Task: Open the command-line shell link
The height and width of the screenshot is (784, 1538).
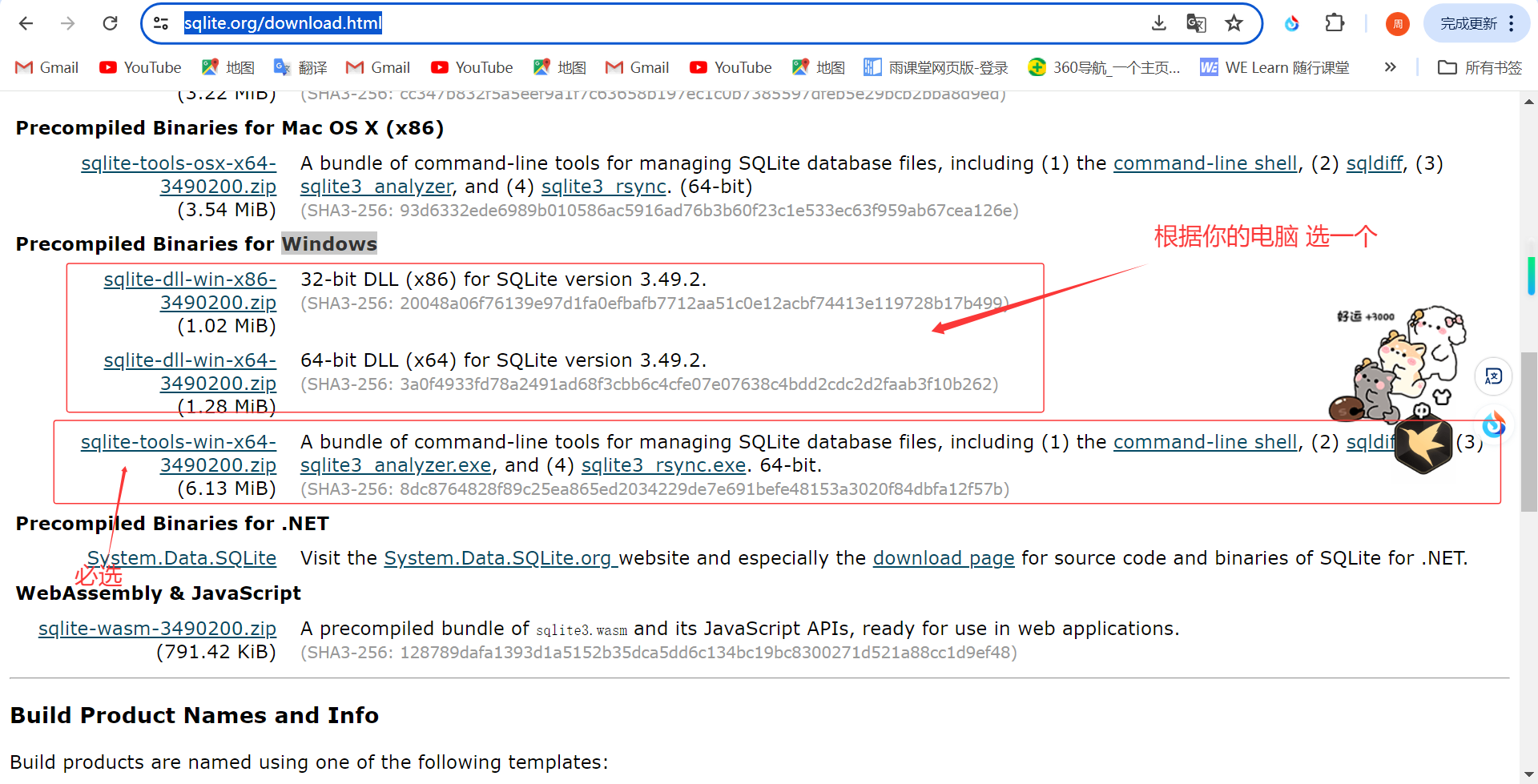Action: point(1206,441)
